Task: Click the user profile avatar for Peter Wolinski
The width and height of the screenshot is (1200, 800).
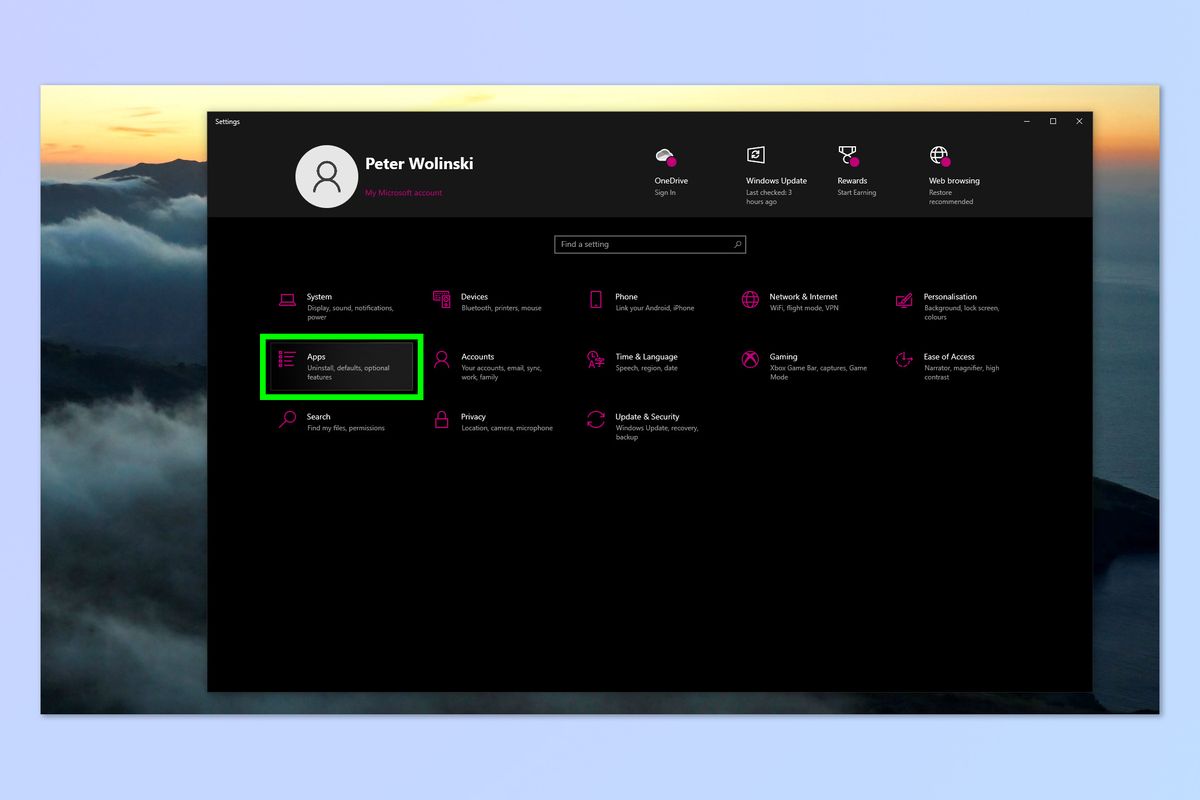Action: coord(327,176)
